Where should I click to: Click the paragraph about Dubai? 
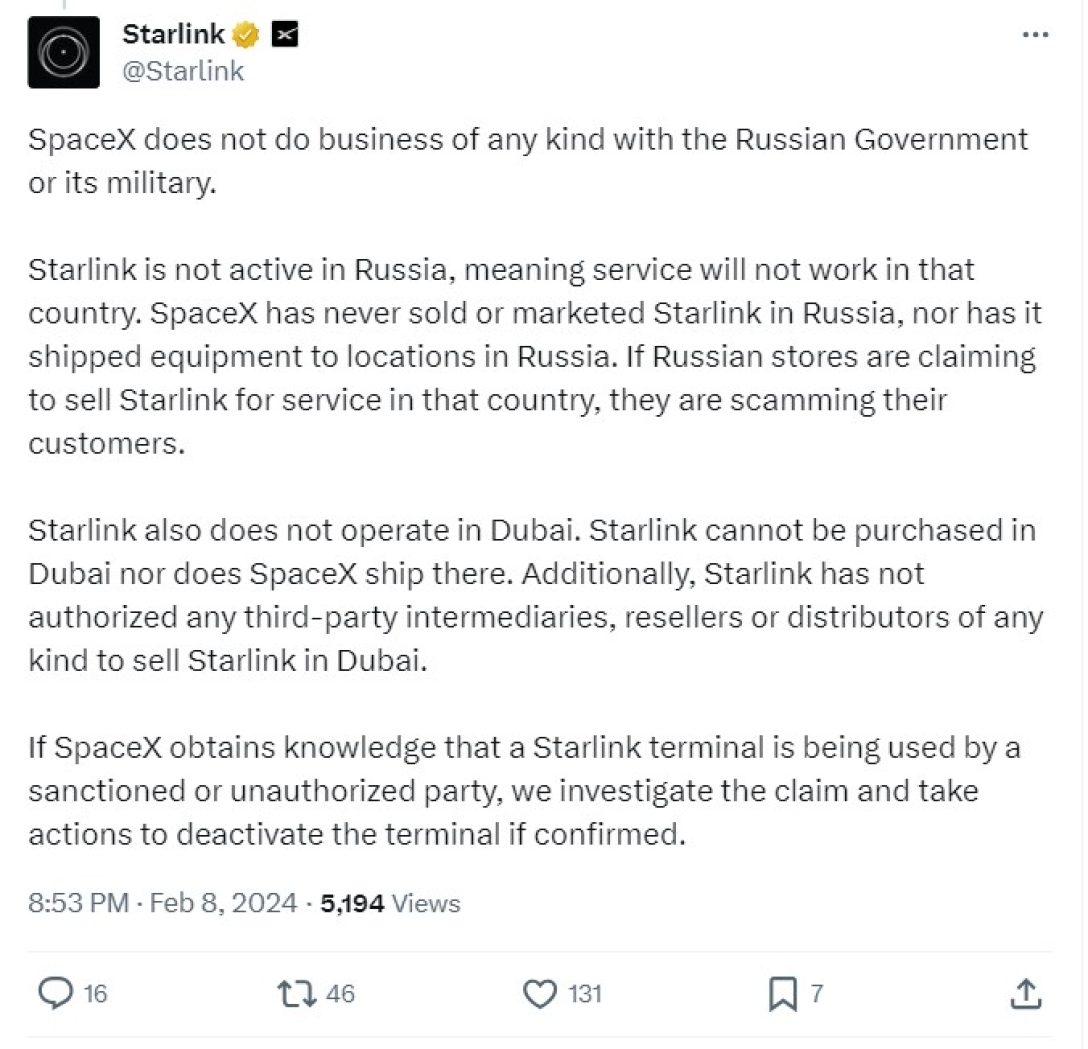[x=530, y=595]
